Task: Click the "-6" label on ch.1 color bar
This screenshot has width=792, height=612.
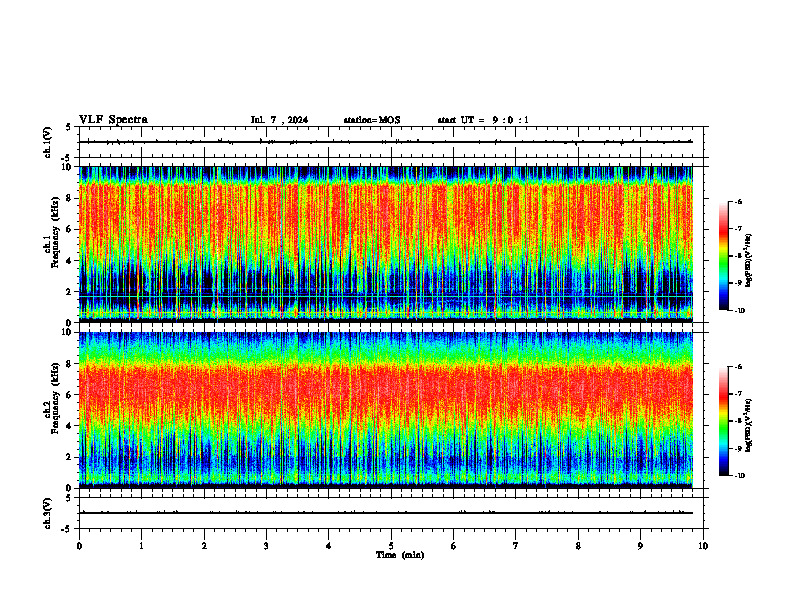Action: coord(738,201)
